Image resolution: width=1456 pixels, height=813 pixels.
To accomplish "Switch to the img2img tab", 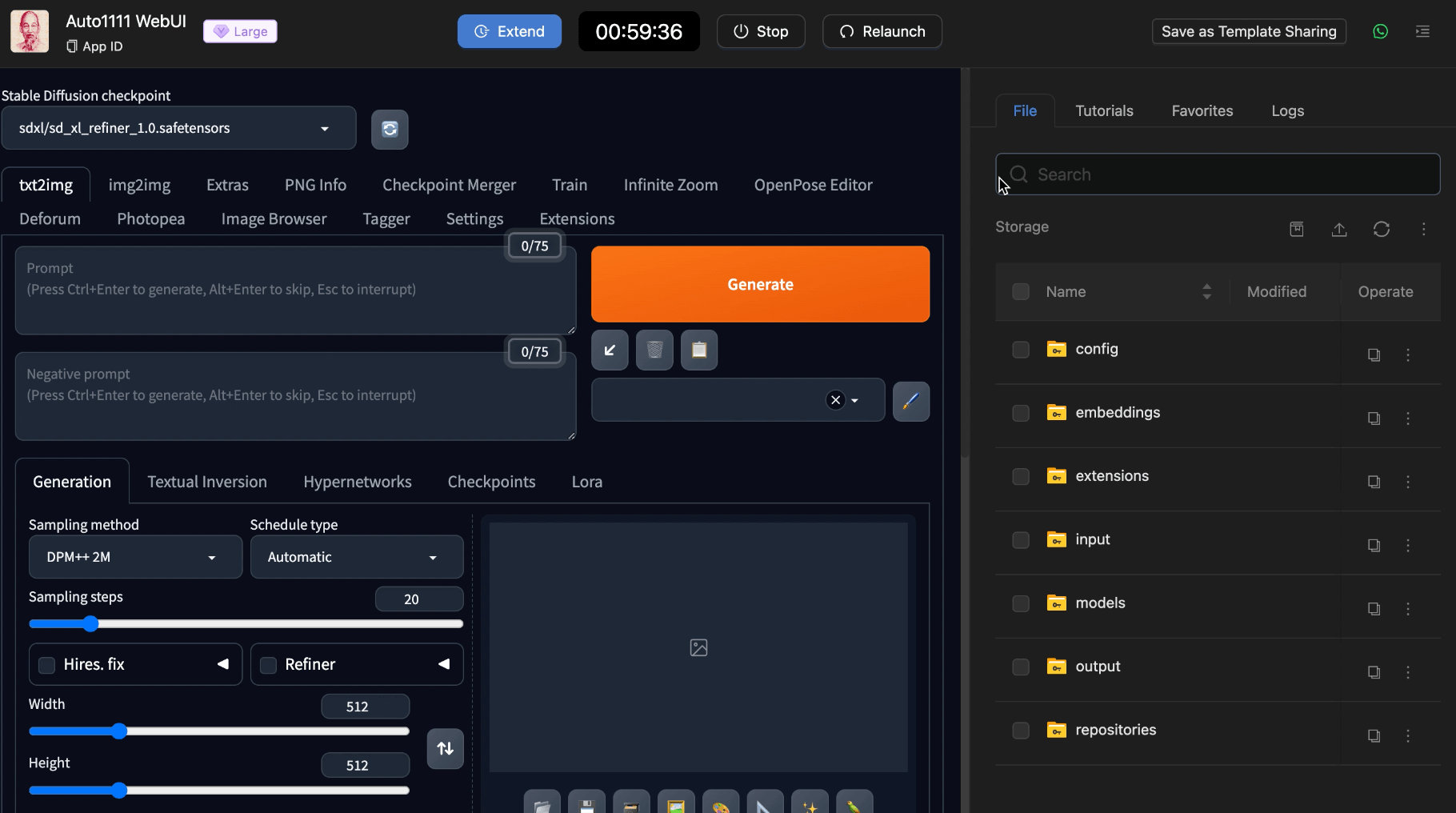I will click(139, 185).
